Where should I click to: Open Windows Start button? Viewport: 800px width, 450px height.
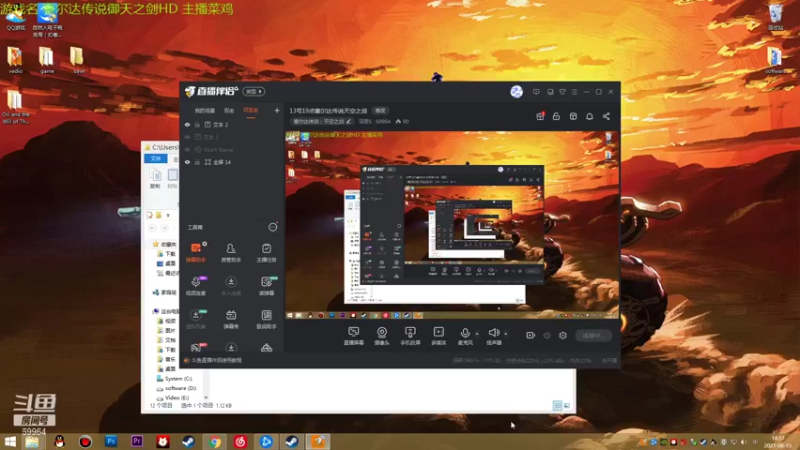[x=10, y=441]
